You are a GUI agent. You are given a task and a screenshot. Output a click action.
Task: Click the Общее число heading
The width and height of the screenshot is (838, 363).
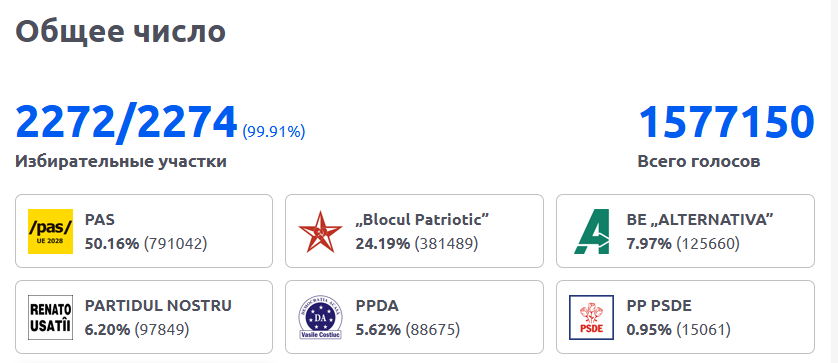click(x=120, y=31)
